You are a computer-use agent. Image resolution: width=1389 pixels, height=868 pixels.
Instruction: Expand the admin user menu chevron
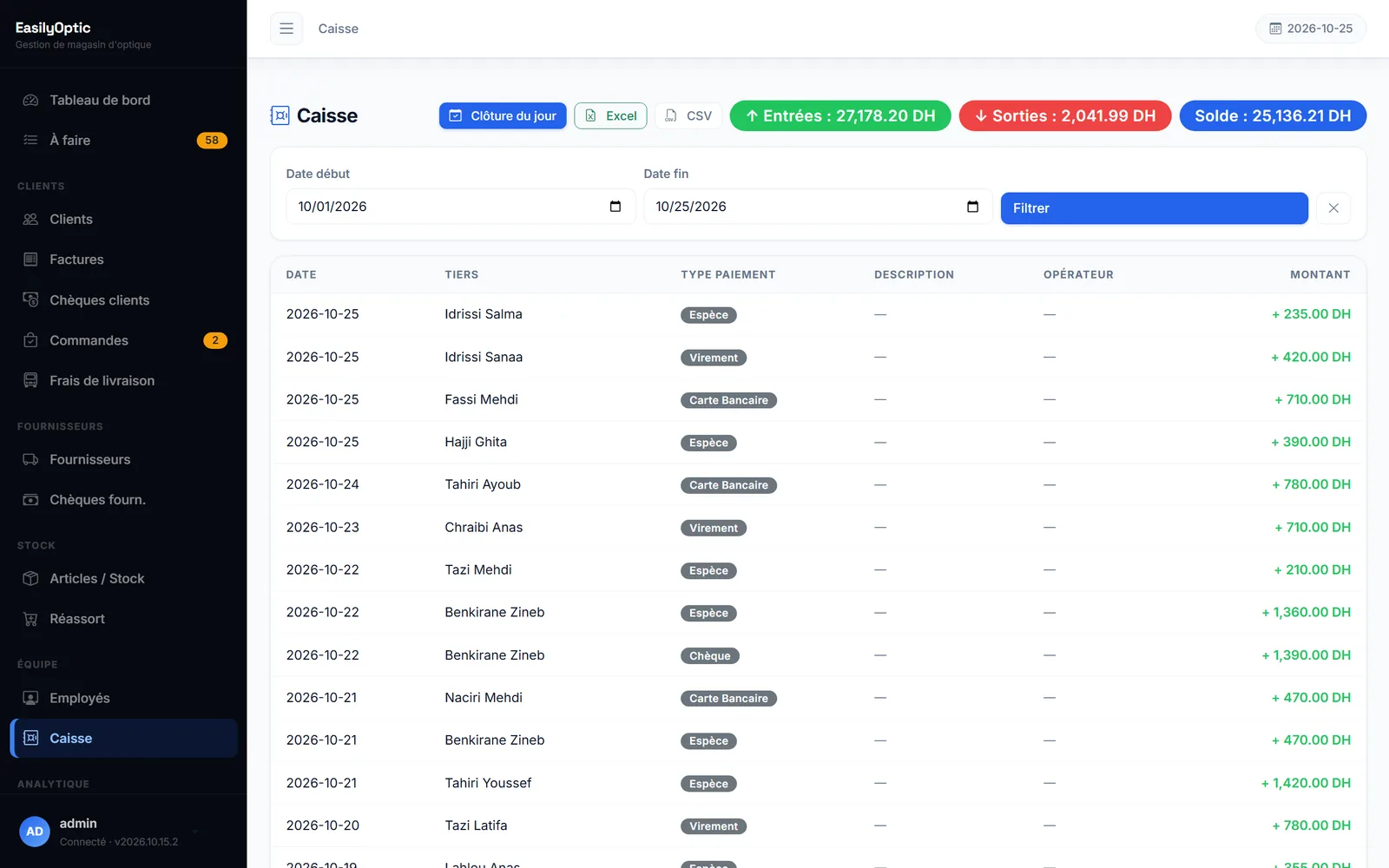pos(195,832)
